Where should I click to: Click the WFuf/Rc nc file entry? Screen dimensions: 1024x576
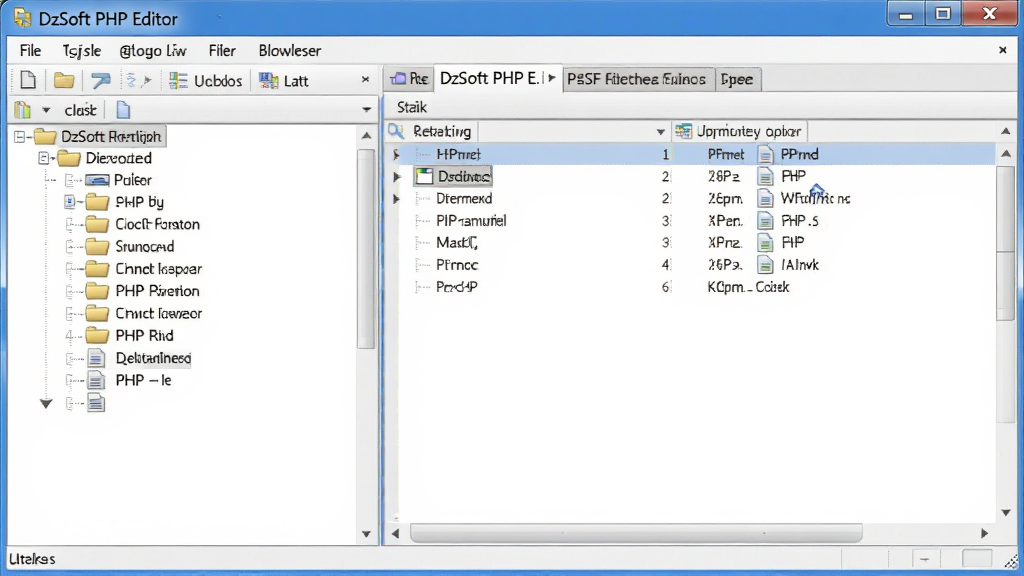[x=815, y=199]
